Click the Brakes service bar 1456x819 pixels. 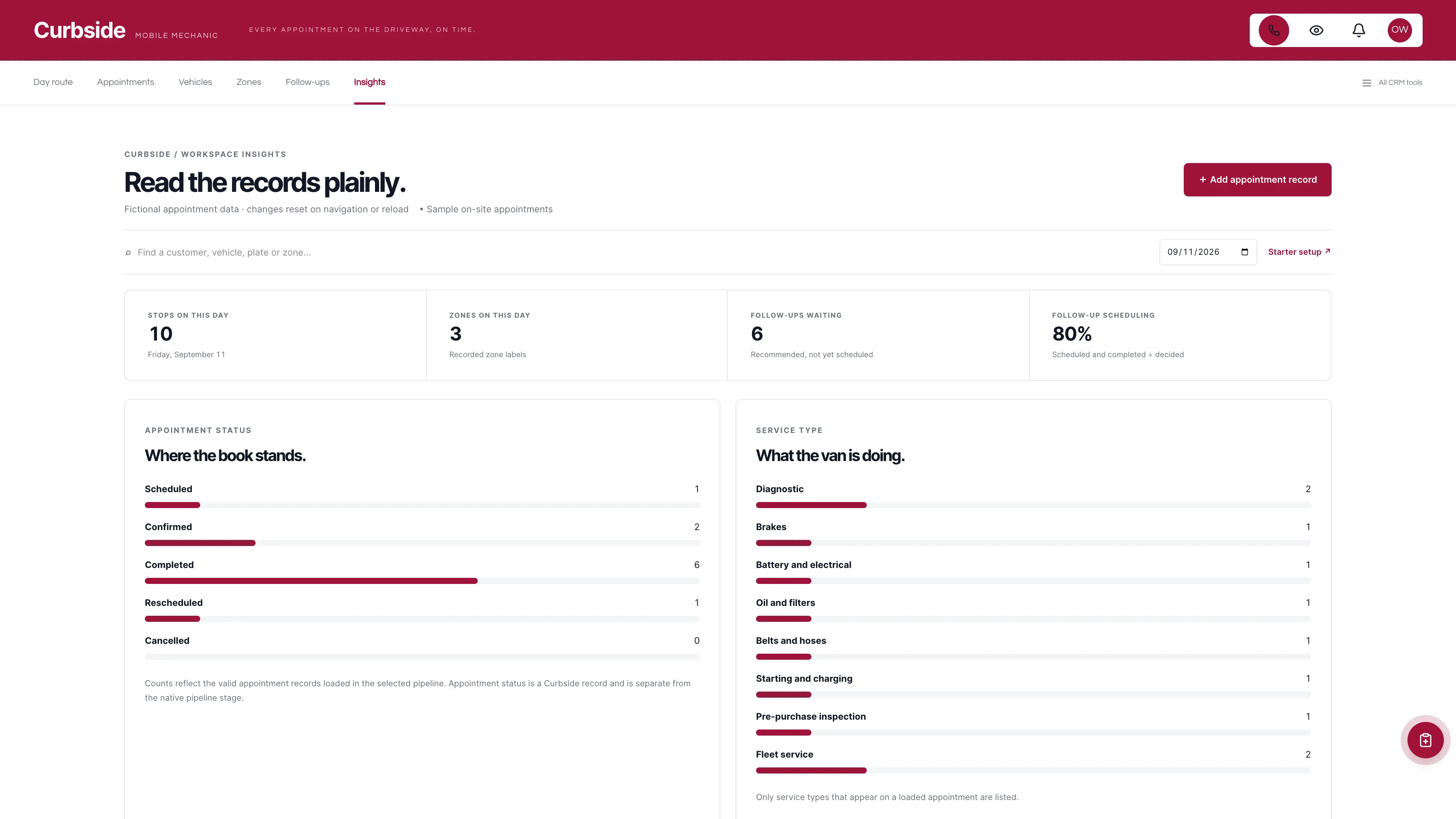click(x=1033, y=543)
